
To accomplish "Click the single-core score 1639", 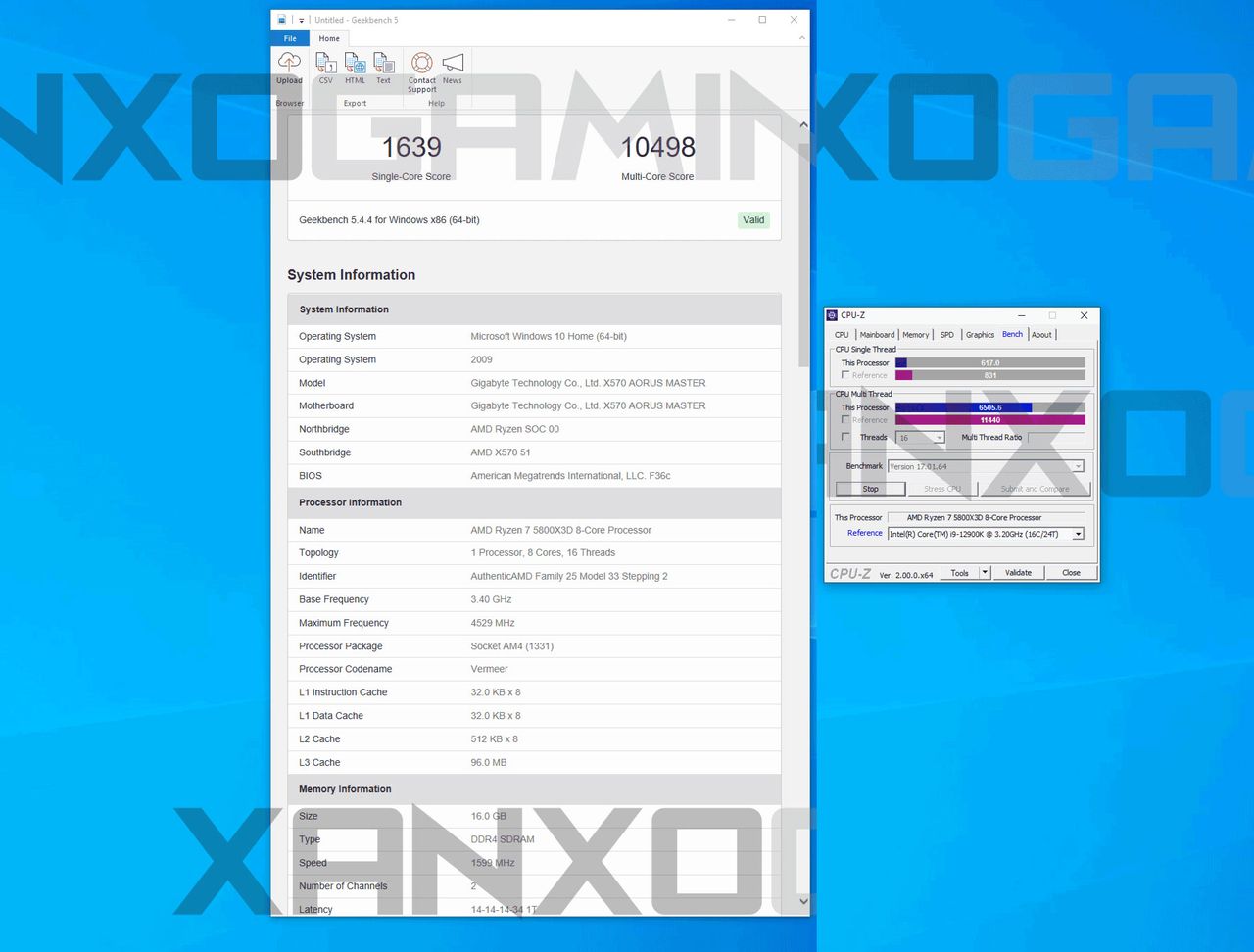I will click(411, 147).
